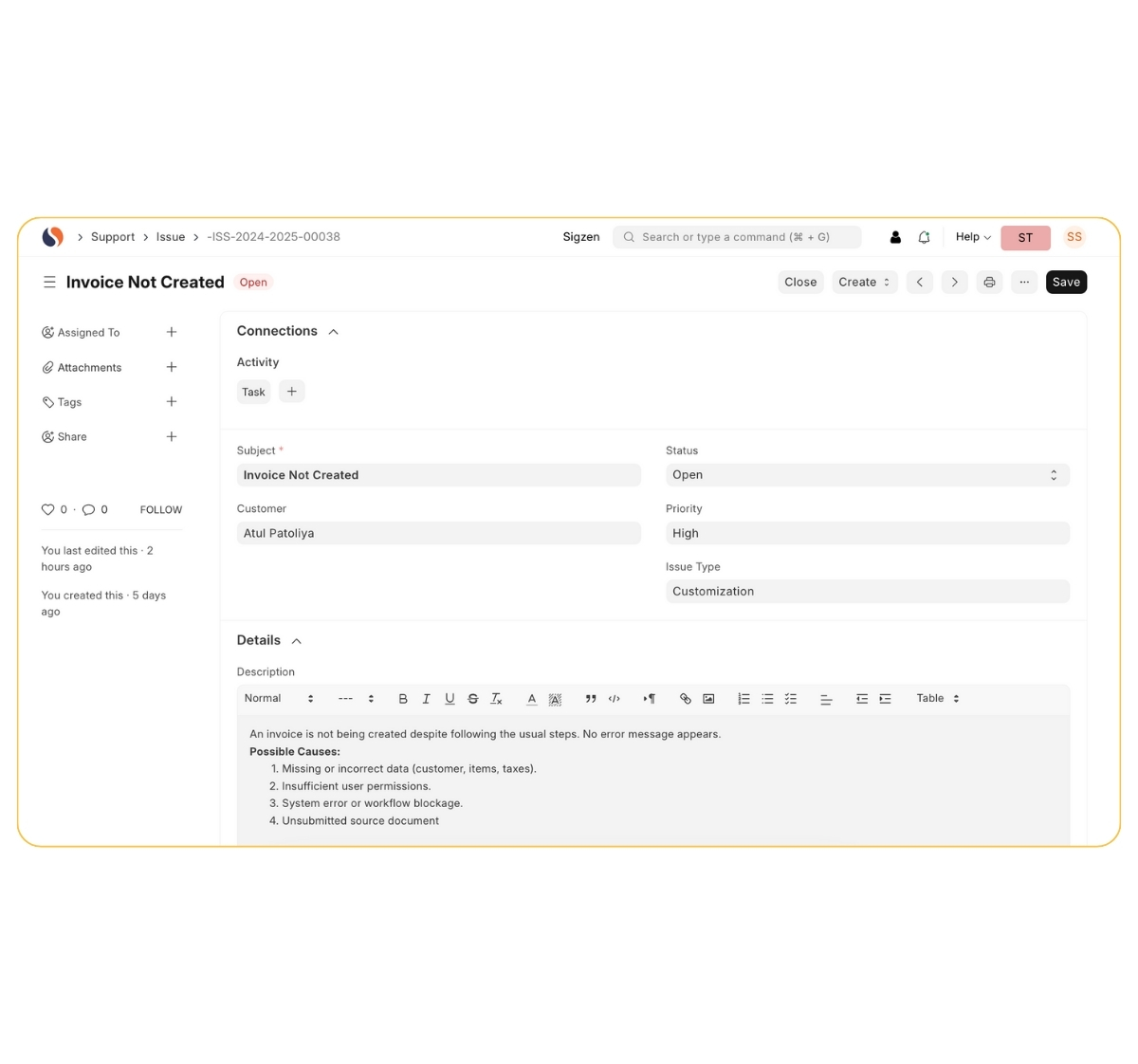
Task: Open the text color picker
Action: tap(531, 699)
